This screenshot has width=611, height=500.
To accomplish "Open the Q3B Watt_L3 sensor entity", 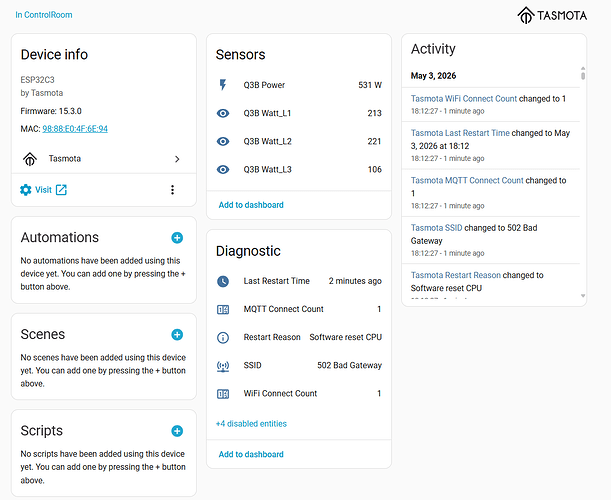I will (299, 170).
